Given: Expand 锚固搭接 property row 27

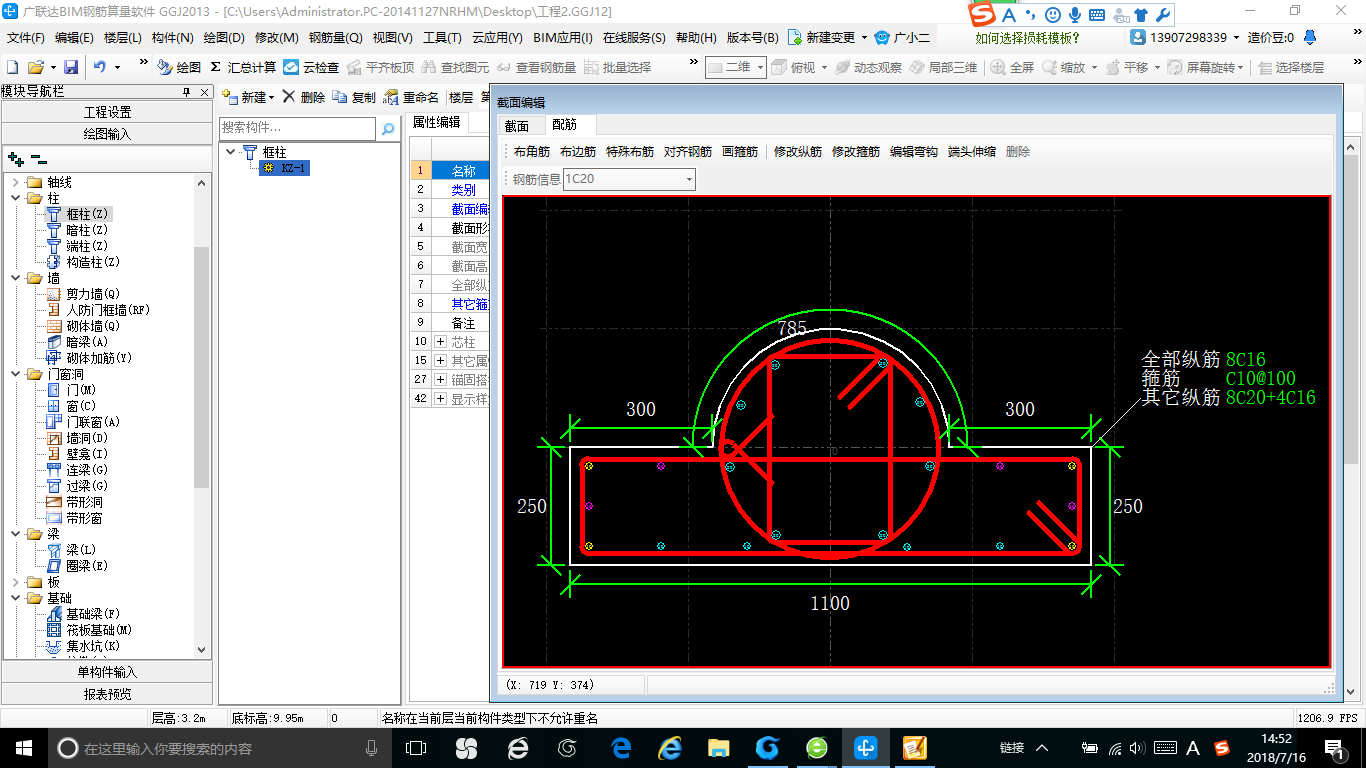Looking at the screenshot, I should pos(440,380).
